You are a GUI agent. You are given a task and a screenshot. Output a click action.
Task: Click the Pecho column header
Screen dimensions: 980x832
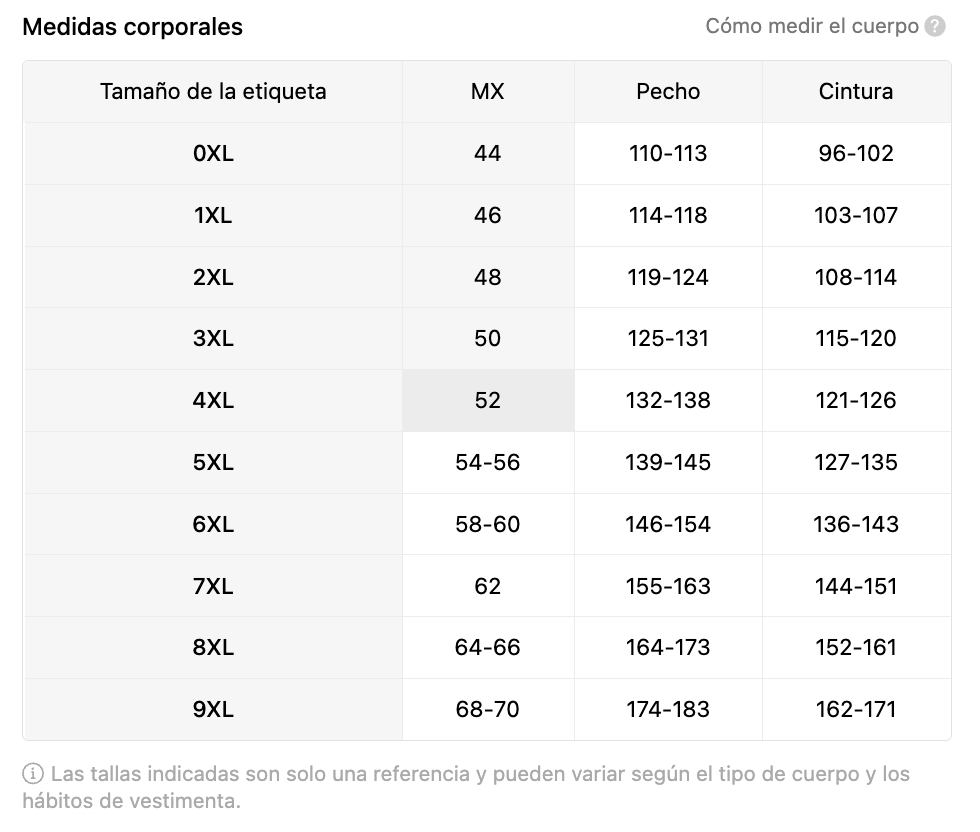[668, 92]
